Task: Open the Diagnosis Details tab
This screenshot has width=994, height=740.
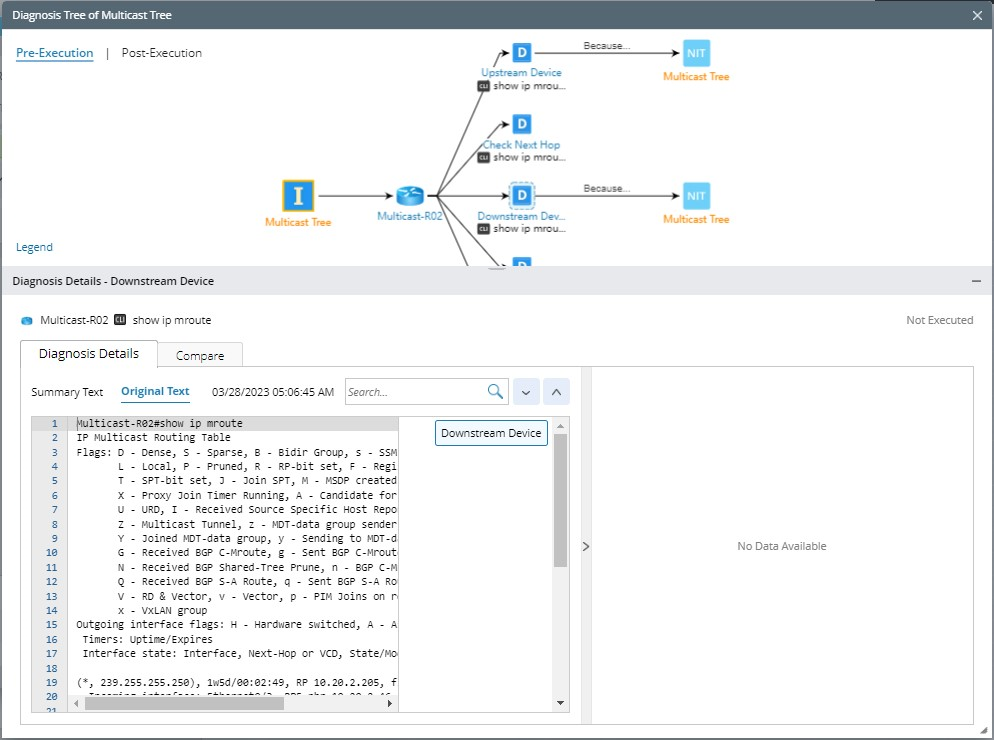Action: (x=89, y=354)
